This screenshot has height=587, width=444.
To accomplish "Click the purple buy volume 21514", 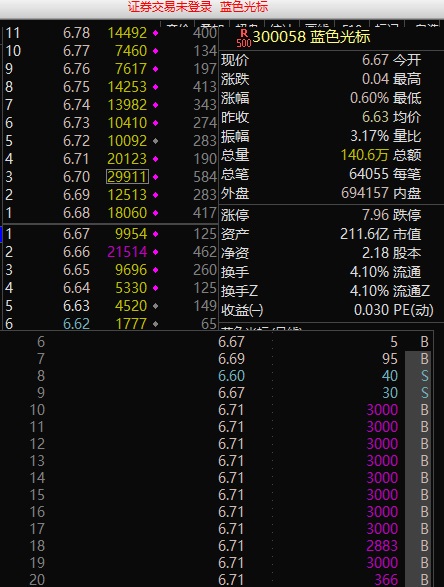I will [127, 252].
